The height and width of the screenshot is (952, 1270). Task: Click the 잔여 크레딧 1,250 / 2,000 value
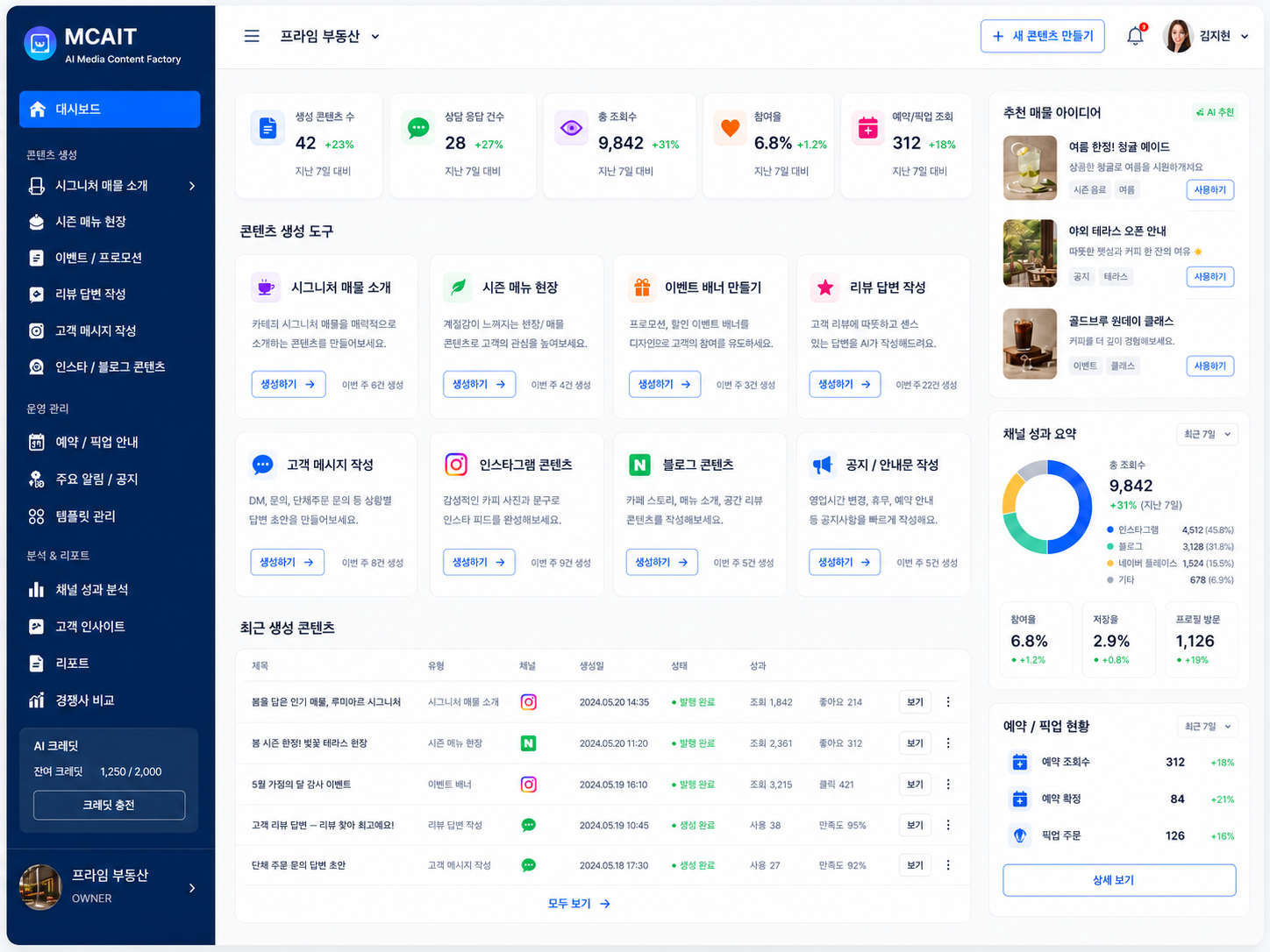click(131, 771)
